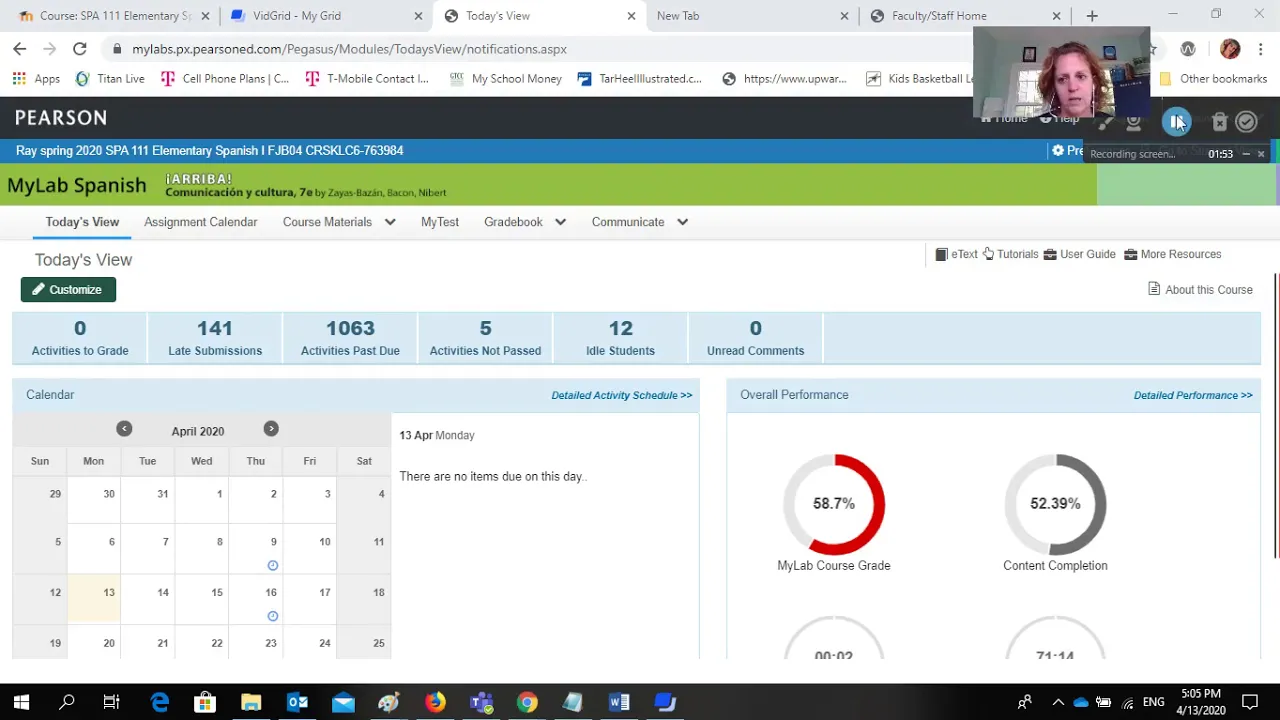Click the trash icon on recorder overlay

pos(1219,122)
